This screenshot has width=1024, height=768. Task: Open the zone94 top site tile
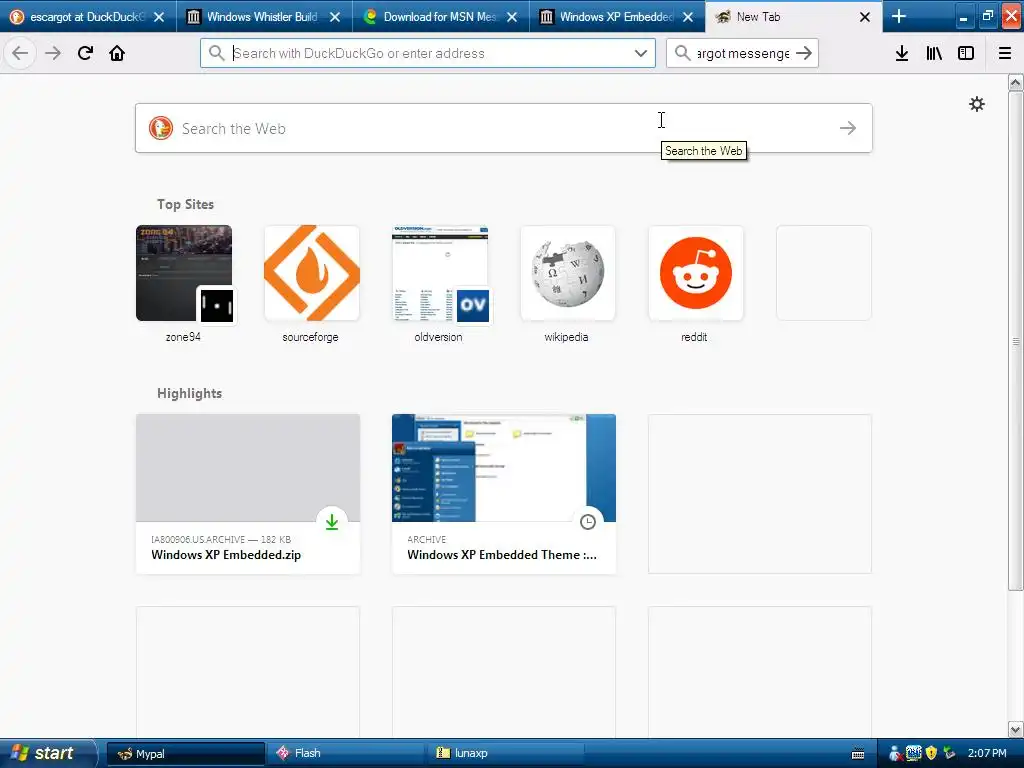[x=184, y=273]
